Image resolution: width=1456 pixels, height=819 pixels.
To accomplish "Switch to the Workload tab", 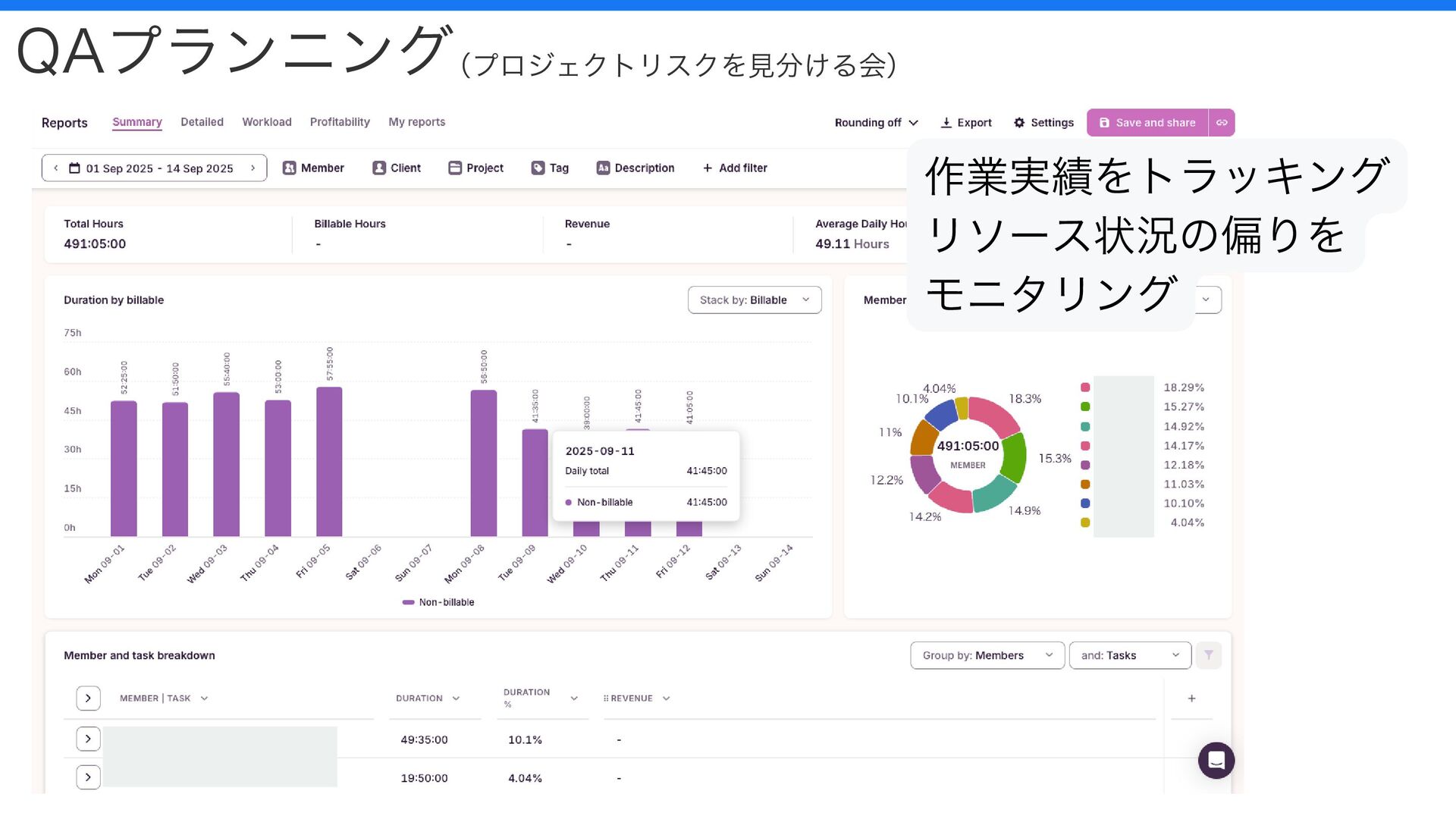I will point(266,122).
